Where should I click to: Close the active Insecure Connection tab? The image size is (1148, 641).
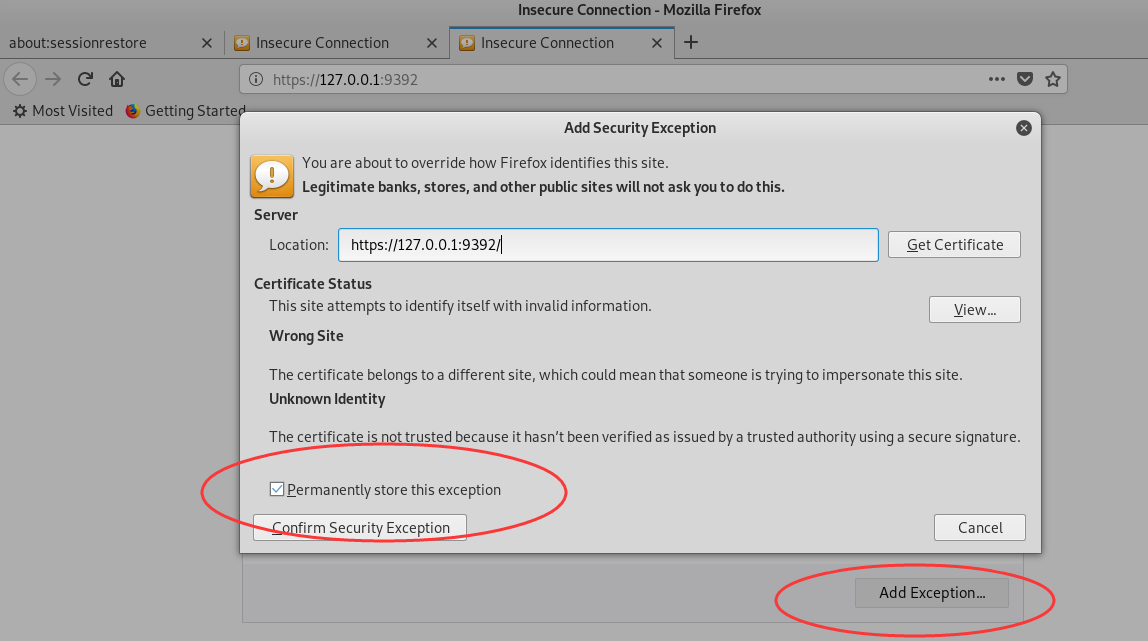coord(657,43)
